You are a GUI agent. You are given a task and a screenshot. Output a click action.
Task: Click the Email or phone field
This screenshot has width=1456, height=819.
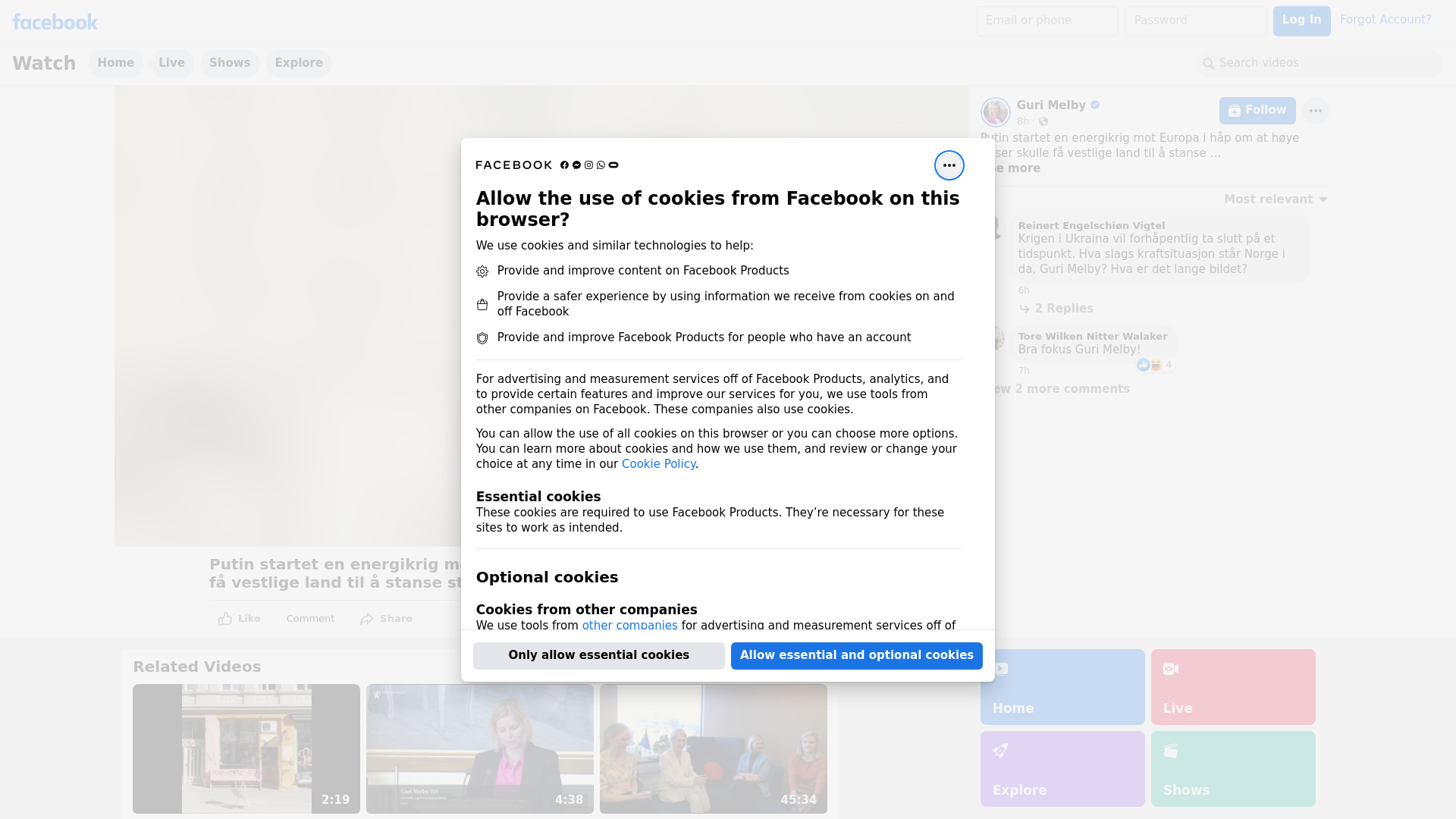[x=1046, y=20]
